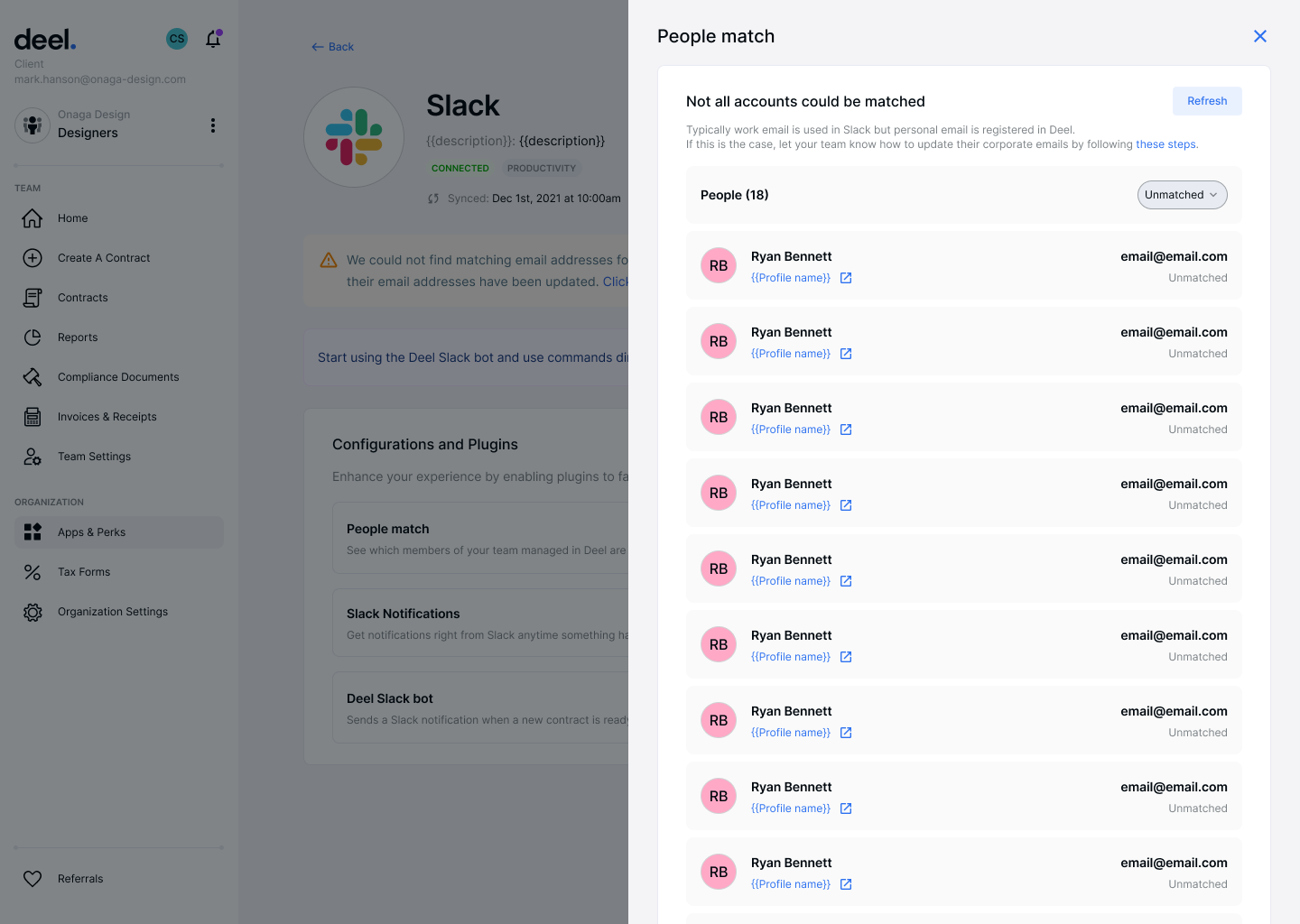
Task: Select the Apps & Perks icon
Action: (32, 531)
